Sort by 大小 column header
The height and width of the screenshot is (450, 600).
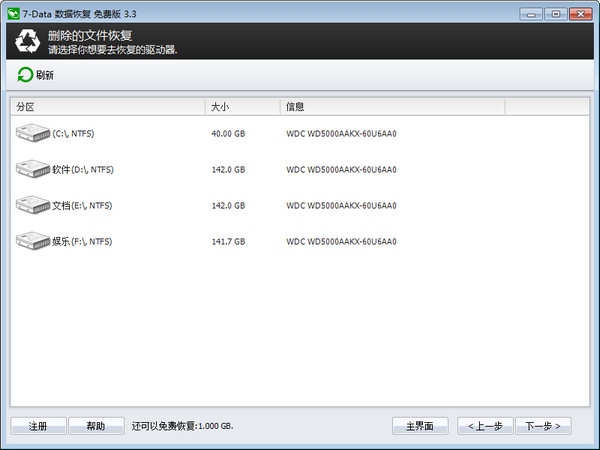[x=243, y=107]
